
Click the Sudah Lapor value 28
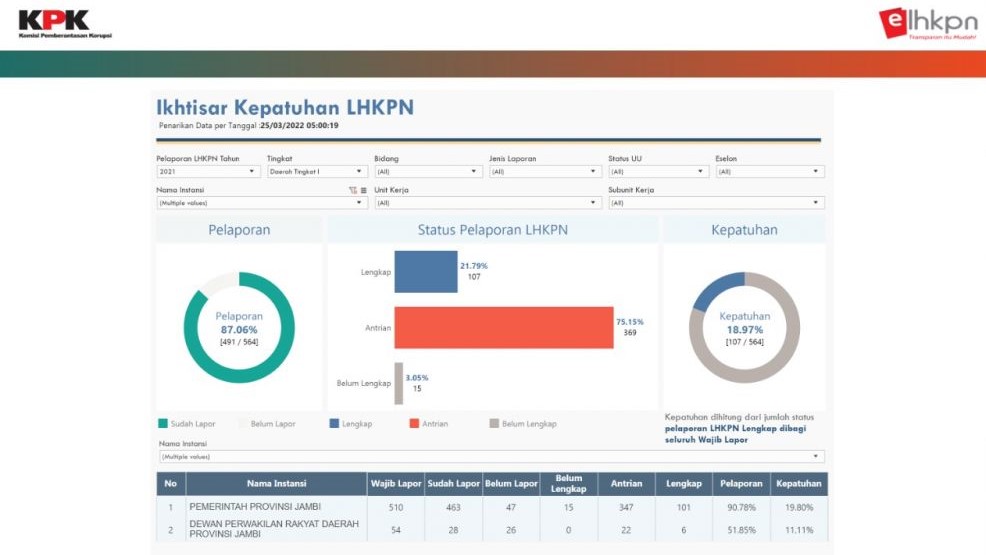pos(453,530)
